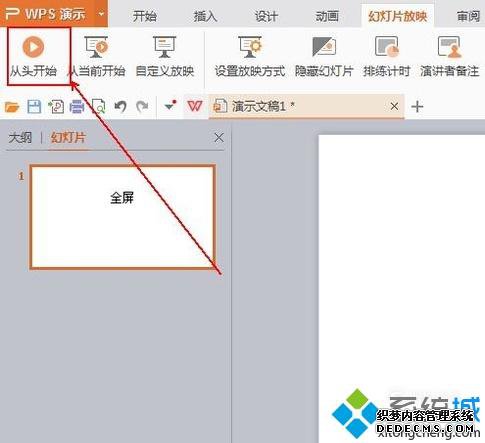Screen dimensions: 485x443
Task: Switch to the 设计 ribbon tab
Action: coord(266,16)
